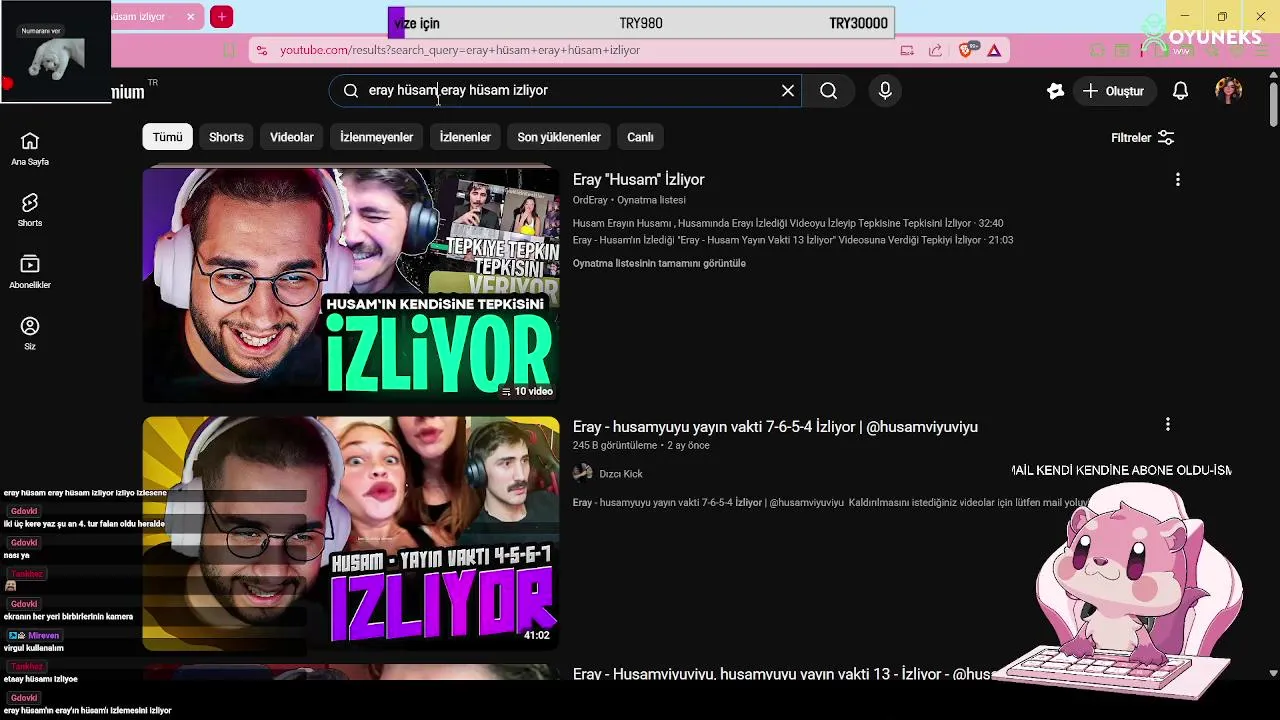Open the yayın vakti 7-6-5-4 video thumbnail
Image resolution: width=1280 pixels, height=720 pixels.
point(351,533)
